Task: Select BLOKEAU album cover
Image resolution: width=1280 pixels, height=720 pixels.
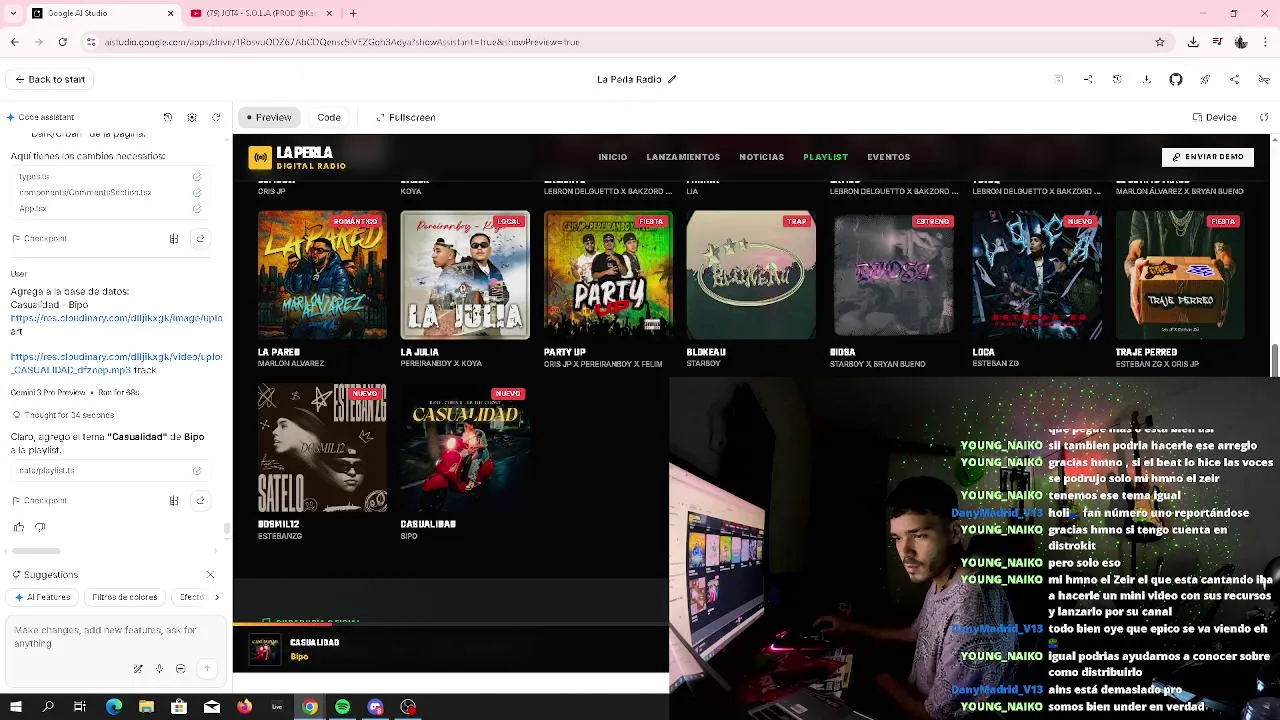Action: point(751,275)
